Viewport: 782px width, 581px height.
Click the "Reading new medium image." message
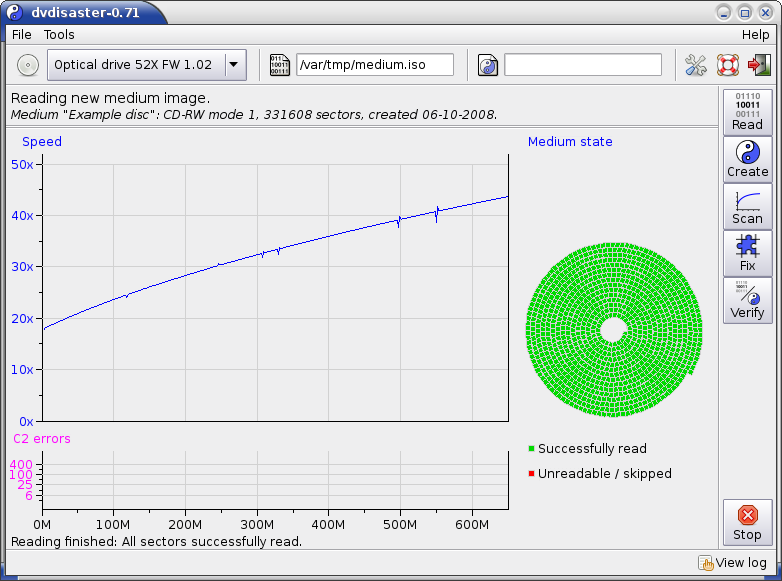tap(110, 98)
